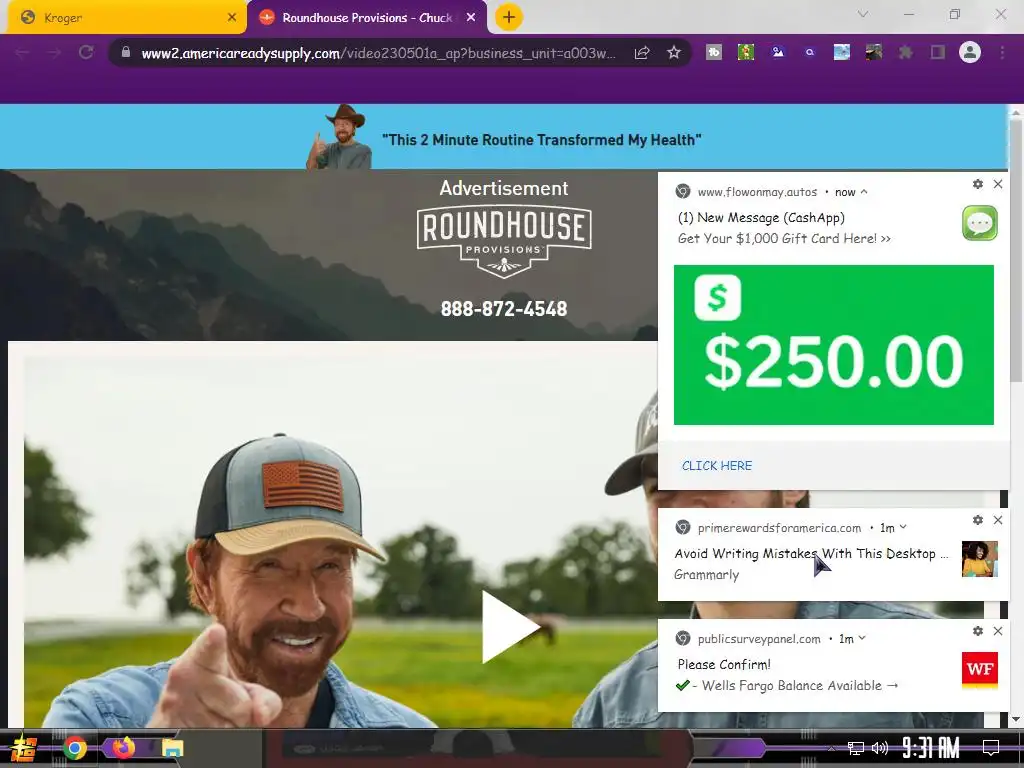The width and height of the screenshot is (1024, 768).
Task: Open the 'Please Confirm!' notification text
Action: coord(724,664)
